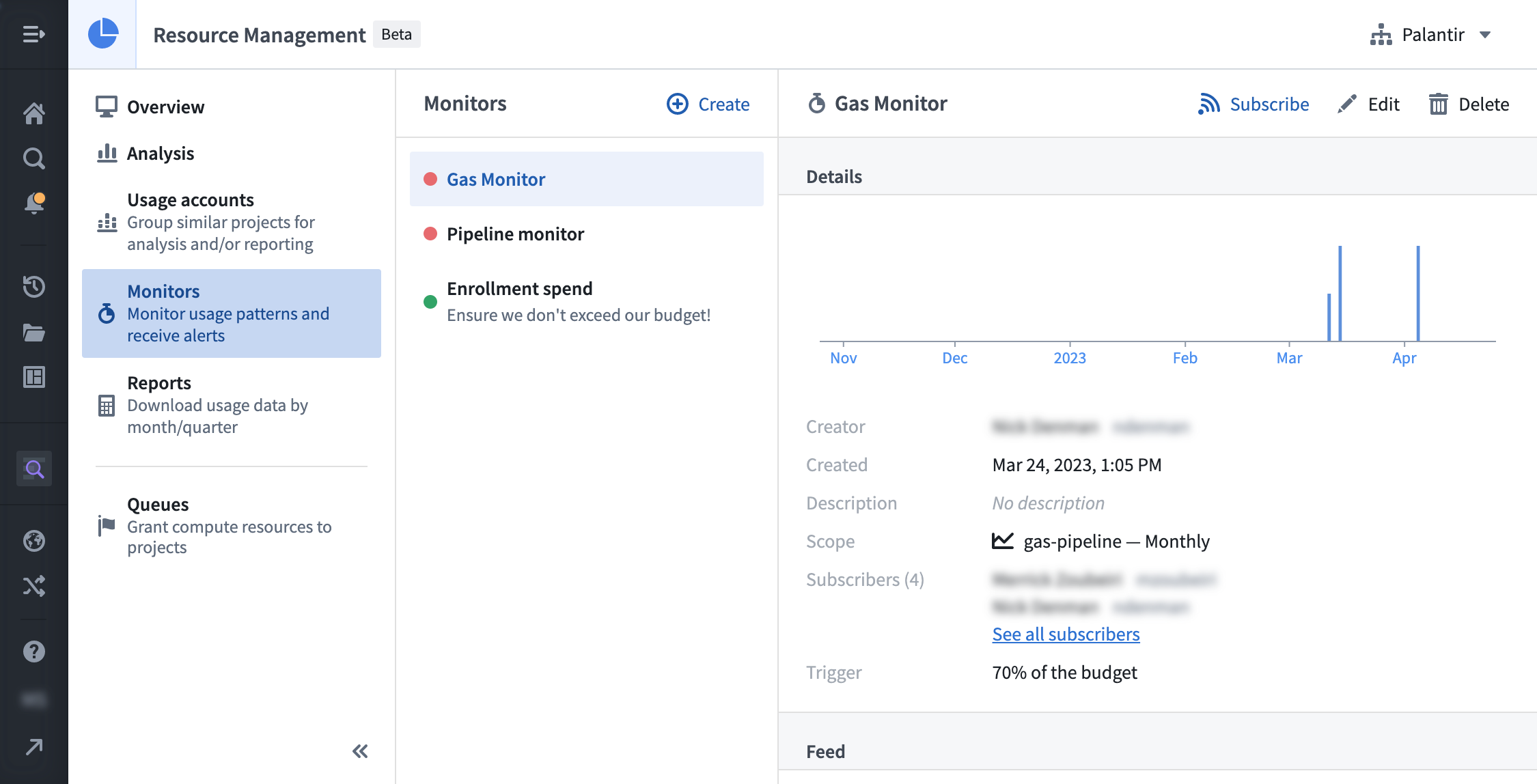Click the 70% of the budget trigger value
The height and width of the screenshot is (784, 1537).
(1064, 672)
